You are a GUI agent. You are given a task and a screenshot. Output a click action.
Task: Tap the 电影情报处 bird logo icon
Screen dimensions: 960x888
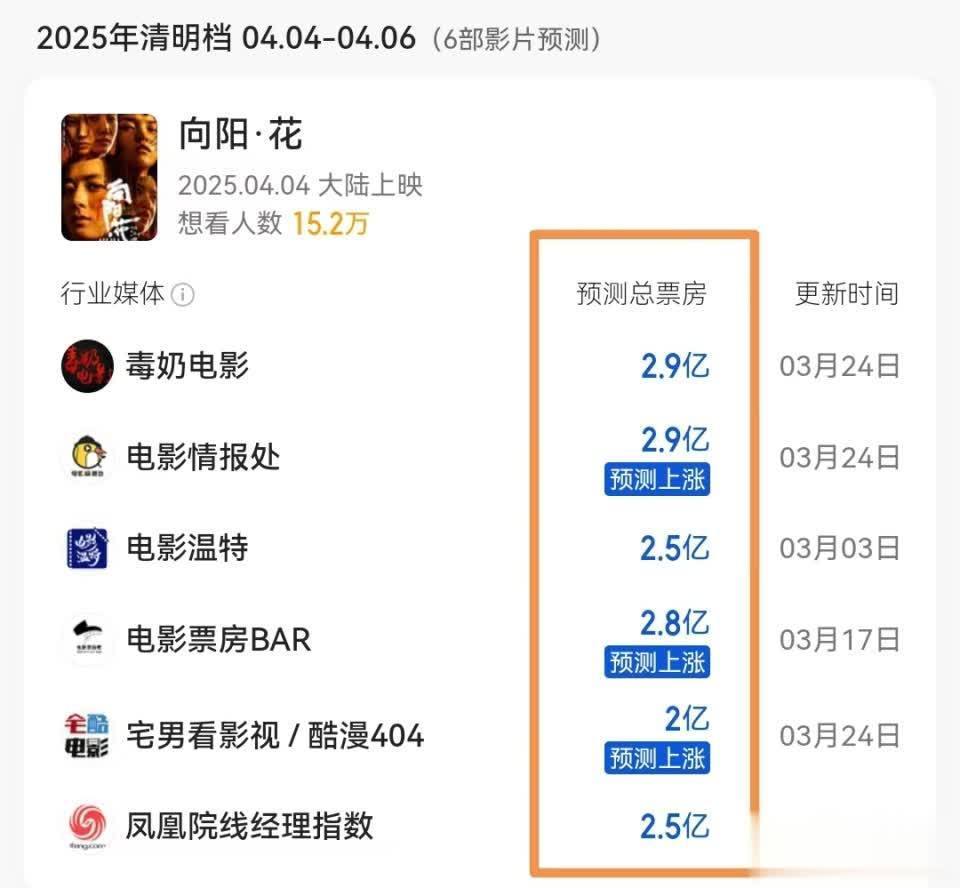88,456
